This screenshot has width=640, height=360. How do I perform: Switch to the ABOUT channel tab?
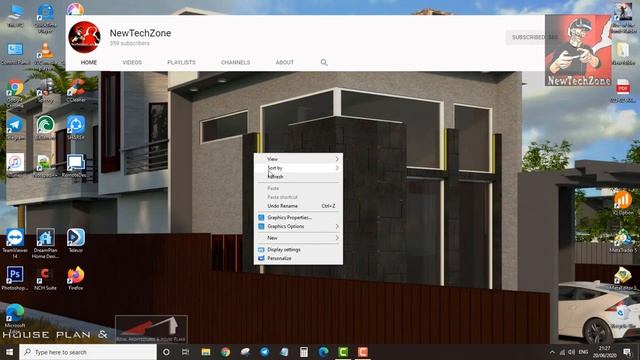click(284, 62)
